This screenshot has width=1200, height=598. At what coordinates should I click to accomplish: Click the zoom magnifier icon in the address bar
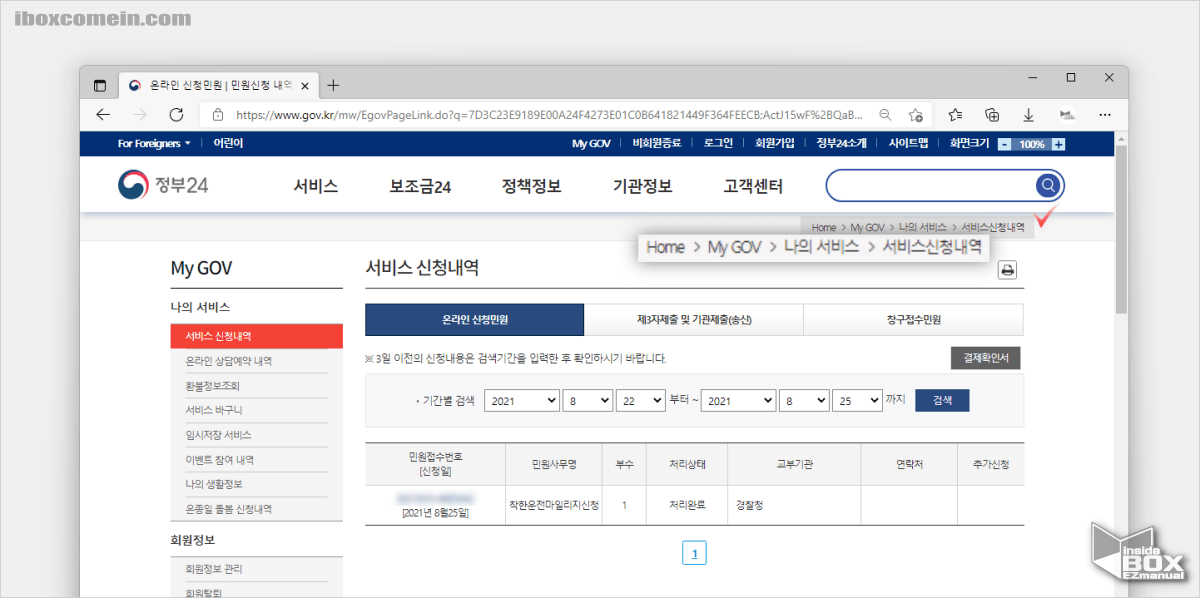pyautogui.click(x=885, y=115)
